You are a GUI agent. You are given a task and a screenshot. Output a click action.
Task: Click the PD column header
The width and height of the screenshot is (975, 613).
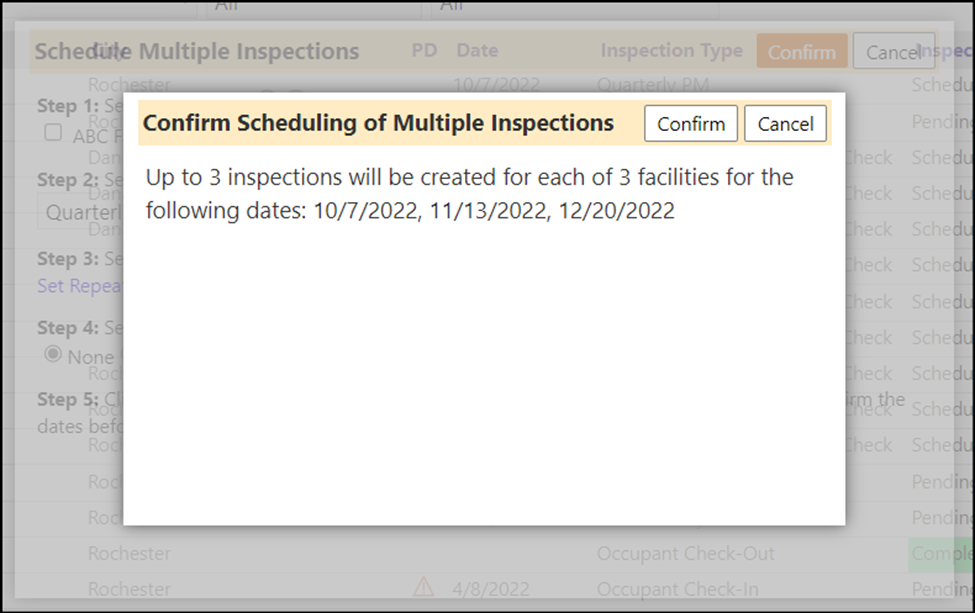(x=424, y=50)
